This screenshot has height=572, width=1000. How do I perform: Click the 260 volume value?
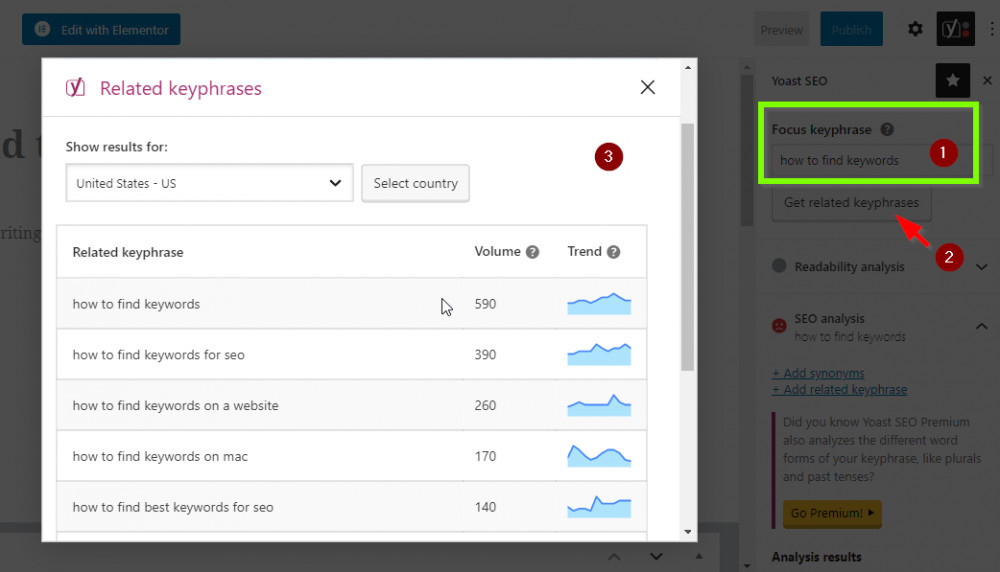485,406
